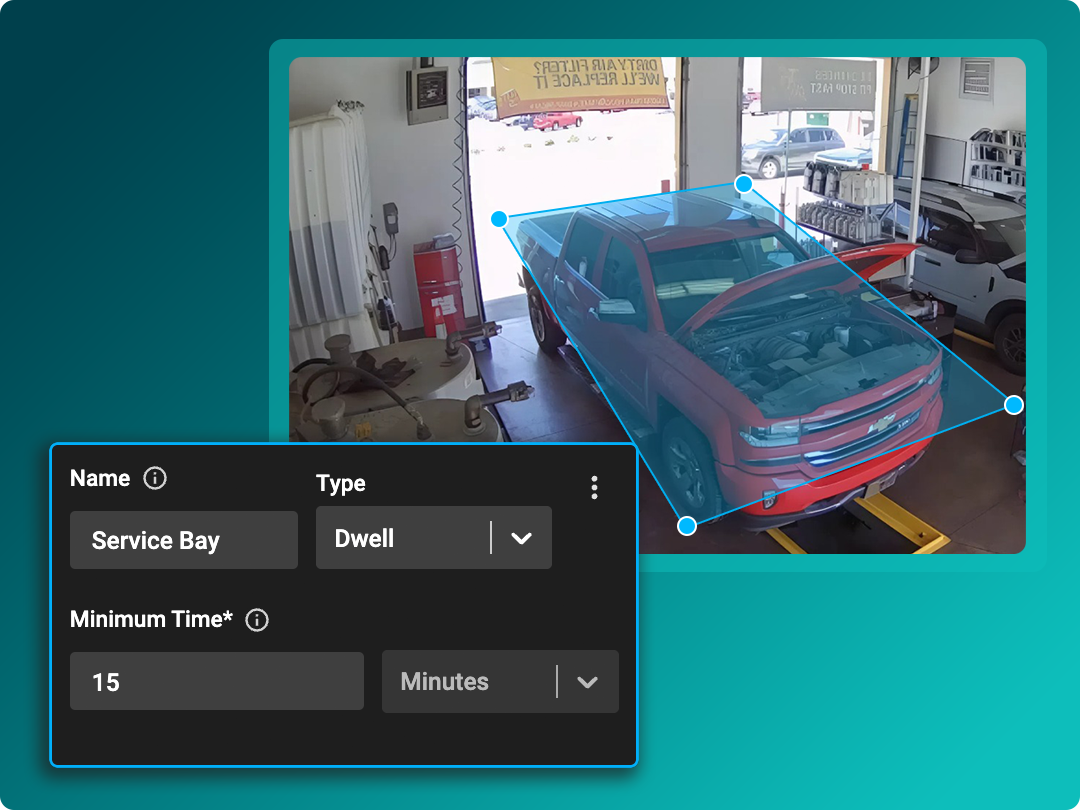The height and width of the screenshot is (810, 1080).
Task: Select the bottom zone vertex handle
Action: point(686,525)
